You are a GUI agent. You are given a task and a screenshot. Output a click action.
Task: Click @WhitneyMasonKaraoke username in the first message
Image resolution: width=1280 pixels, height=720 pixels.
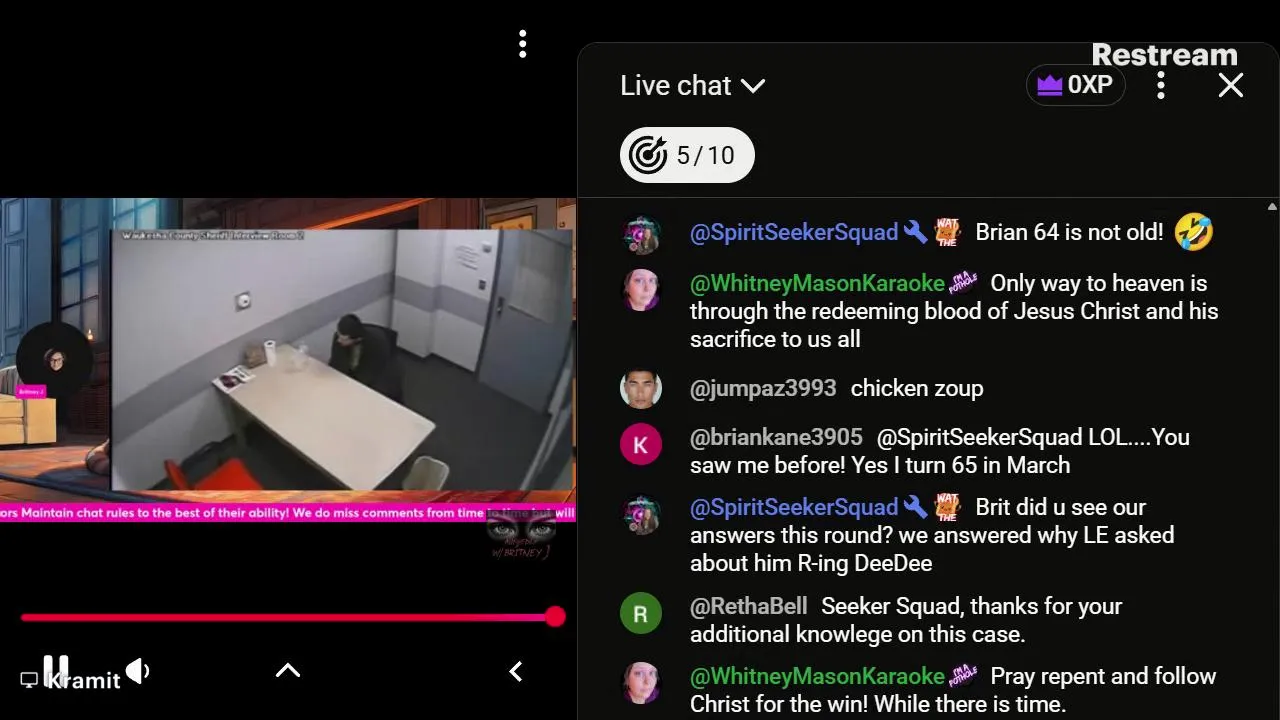817,283
